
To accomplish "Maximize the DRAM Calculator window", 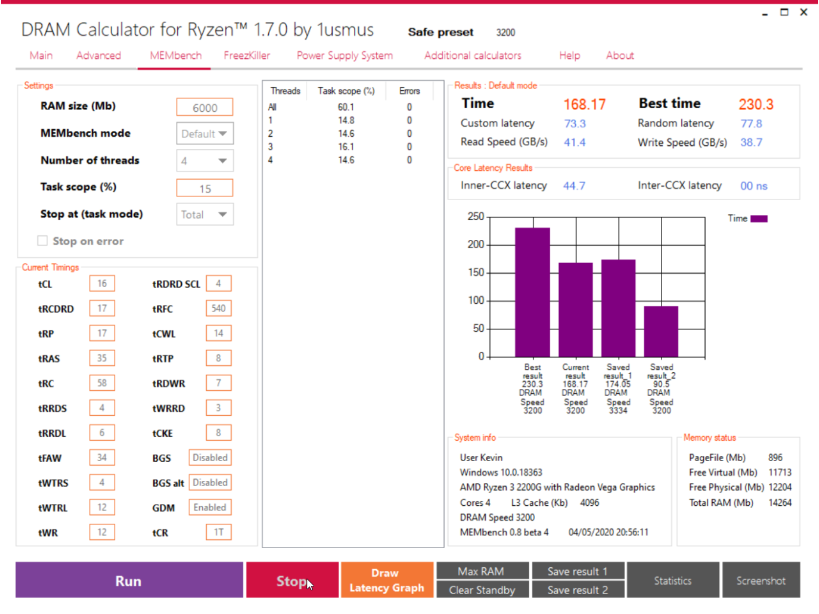I will pyautogui.click(x=784, y=12).
